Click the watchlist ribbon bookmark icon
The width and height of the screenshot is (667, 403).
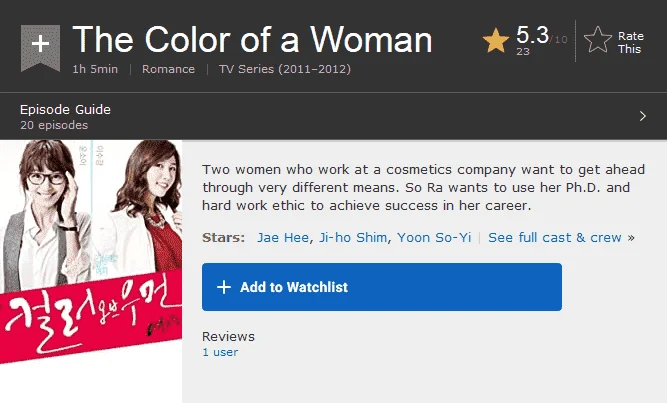(x=40, y=48)
